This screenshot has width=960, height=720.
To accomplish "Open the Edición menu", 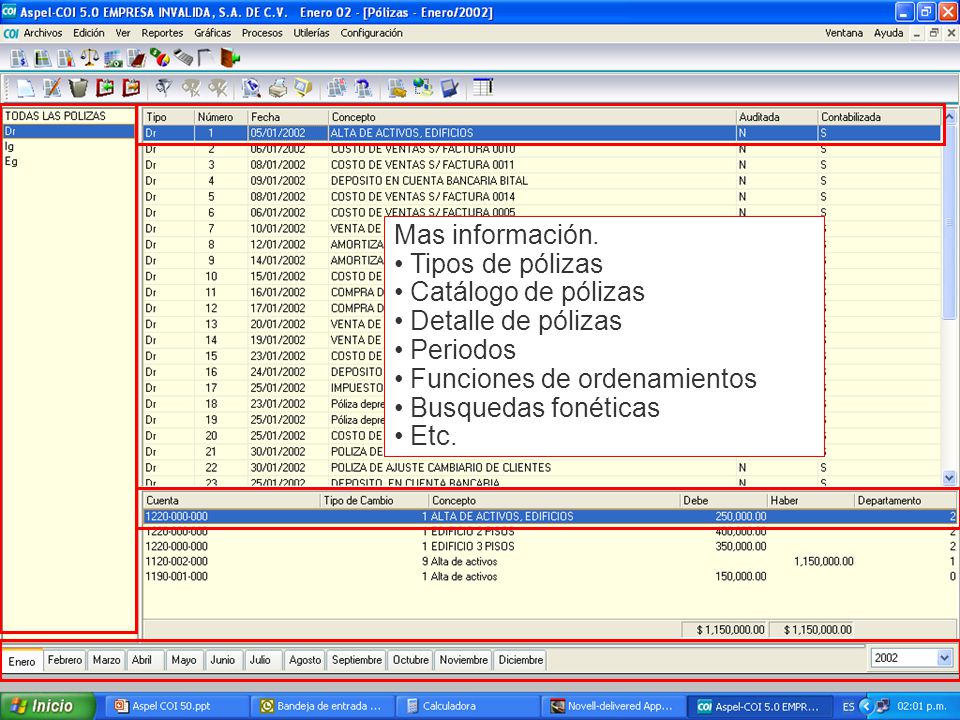I will pyautogui.click(x=89, y=33).
